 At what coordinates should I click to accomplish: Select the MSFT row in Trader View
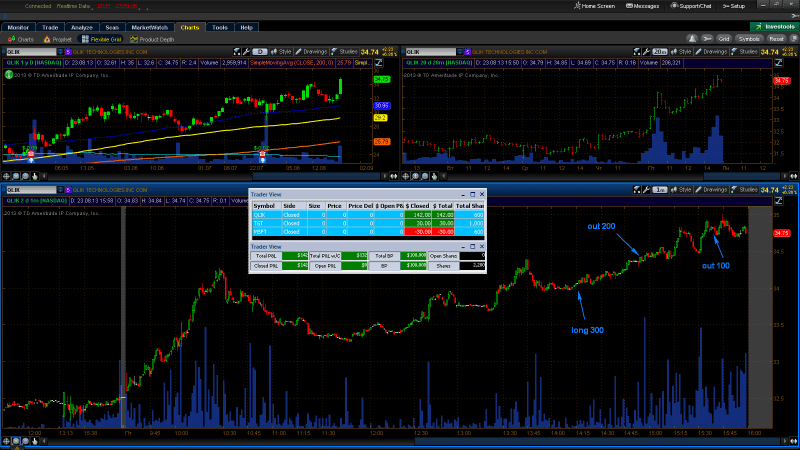click(x=368, y=232)
